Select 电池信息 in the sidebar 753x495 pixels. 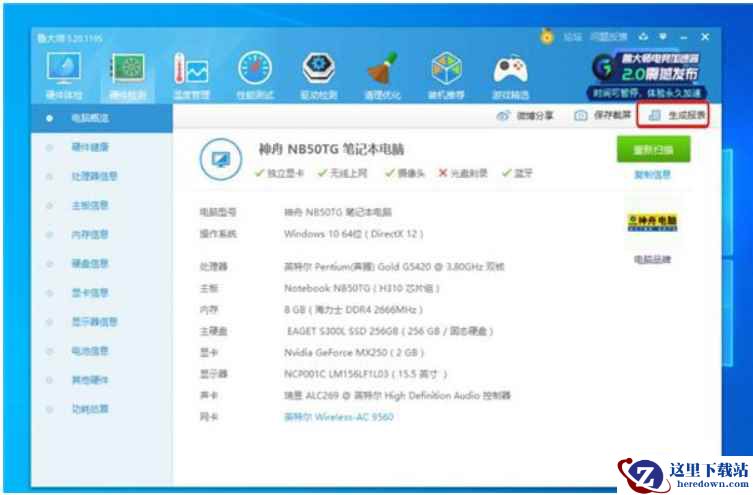(x=90, y=351)
